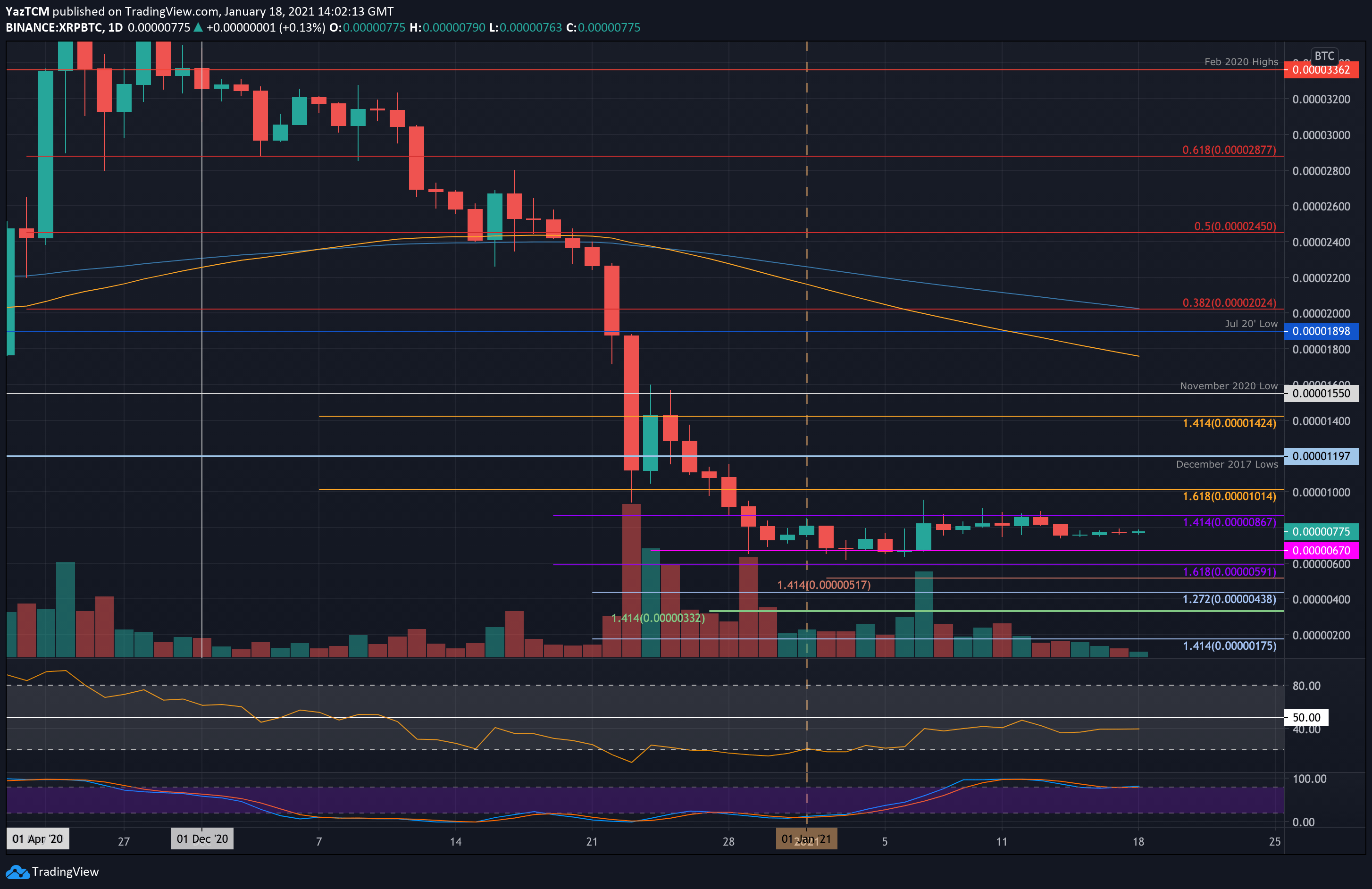The width and height of the screenshot is (1372, 889).
Task: Click the 0.00002000 price axis label
Action: (x=1321, y=314)
